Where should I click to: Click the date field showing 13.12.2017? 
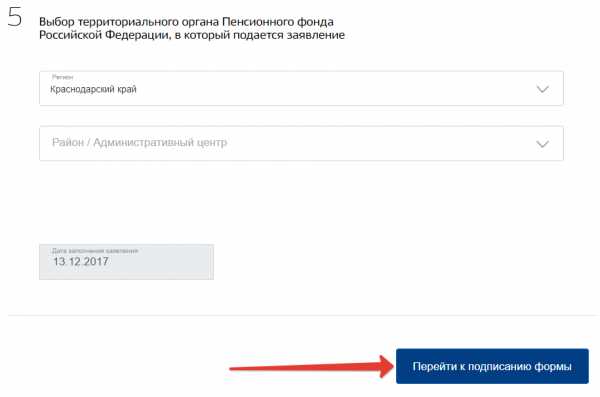pos(126,262)
